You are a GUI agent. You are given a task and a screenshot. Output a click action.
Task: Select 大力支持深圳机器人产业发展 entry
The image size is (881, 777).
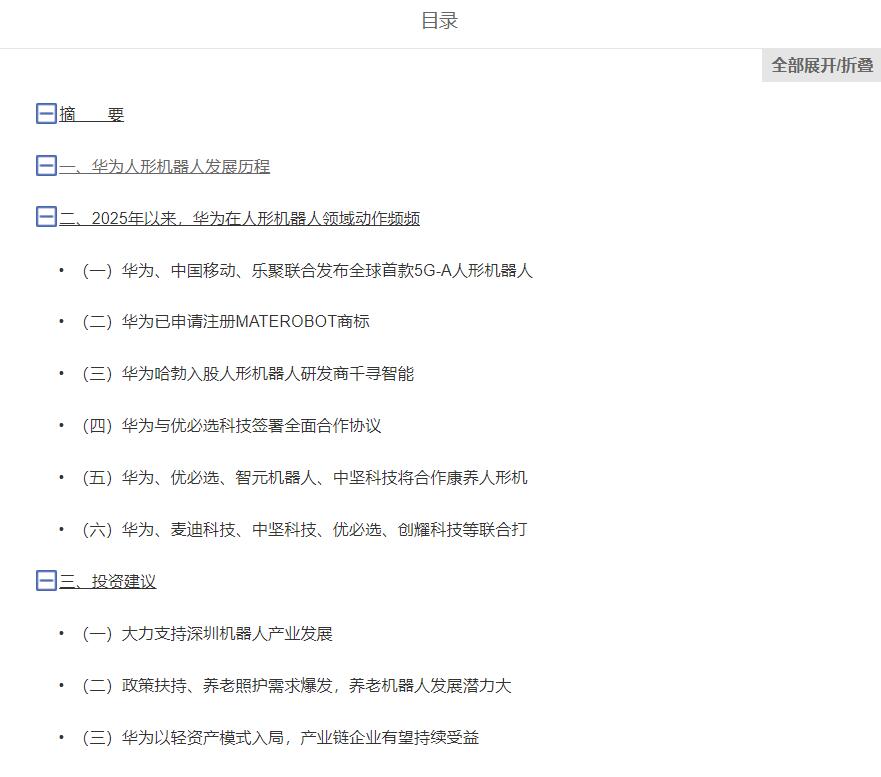point(207,634)
